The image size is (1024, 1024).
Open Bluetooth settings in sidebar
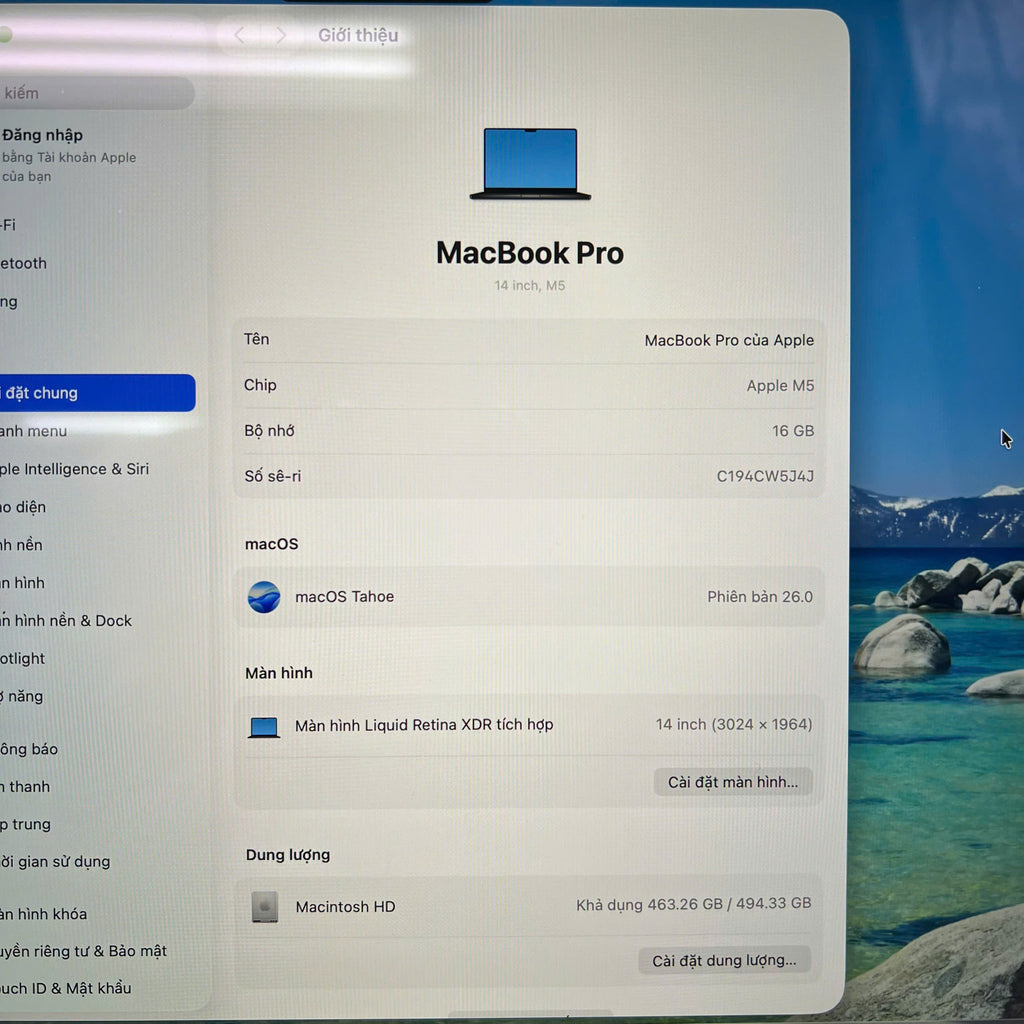tap(24, 264)
